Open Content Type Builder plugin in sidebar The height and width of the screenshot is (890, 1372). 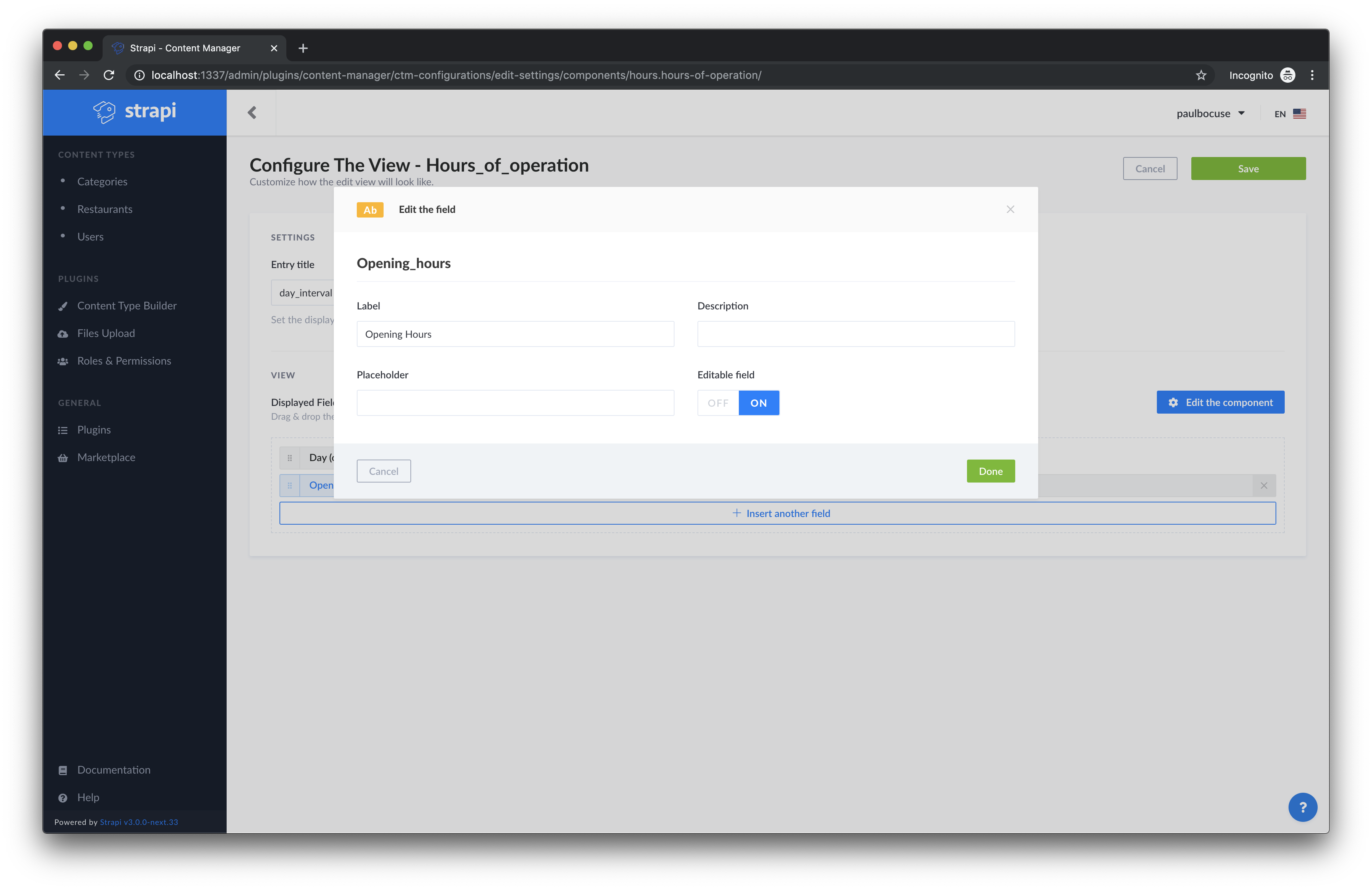pos(127,306)
